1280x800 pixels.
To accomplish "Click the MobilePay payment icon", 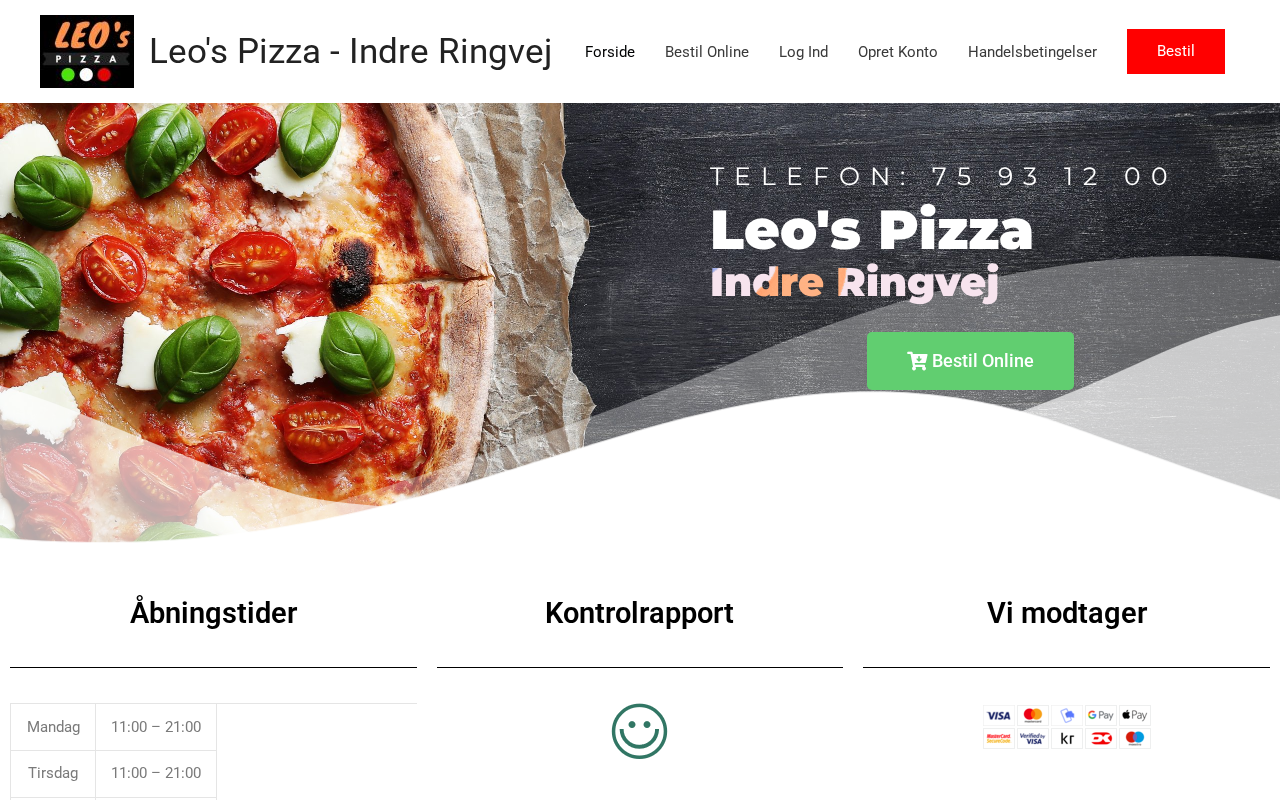I will click(x=1067, y=716).
